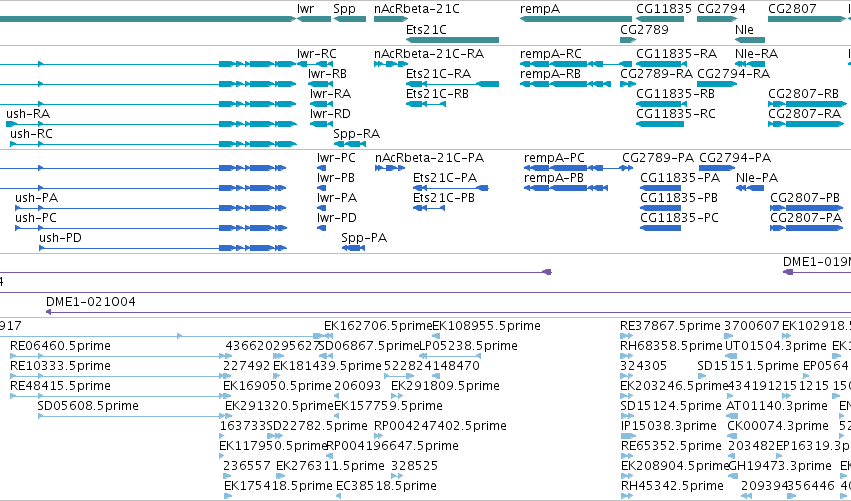Select the EK108955.5prime EST label
Viewport: 851px width, 501px height.
coord(486,326)
